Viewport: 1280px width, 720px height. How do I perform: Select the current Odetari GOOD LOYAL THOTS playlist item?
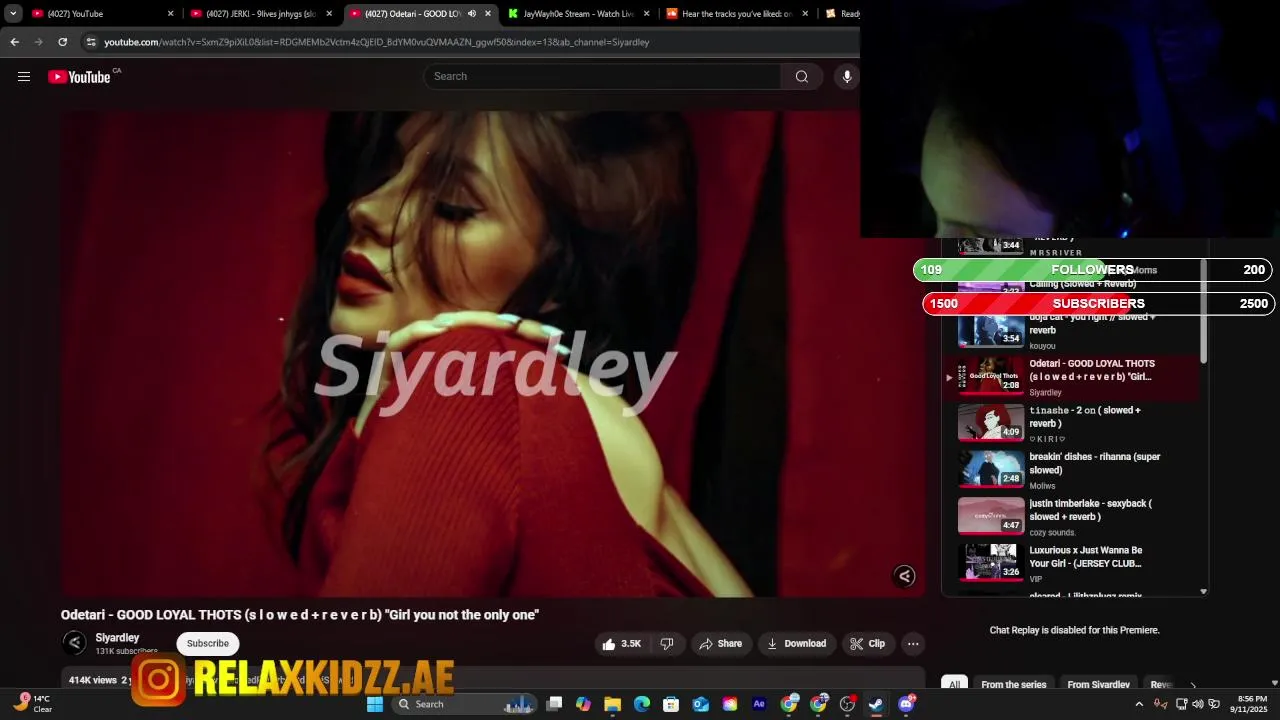1073,377
